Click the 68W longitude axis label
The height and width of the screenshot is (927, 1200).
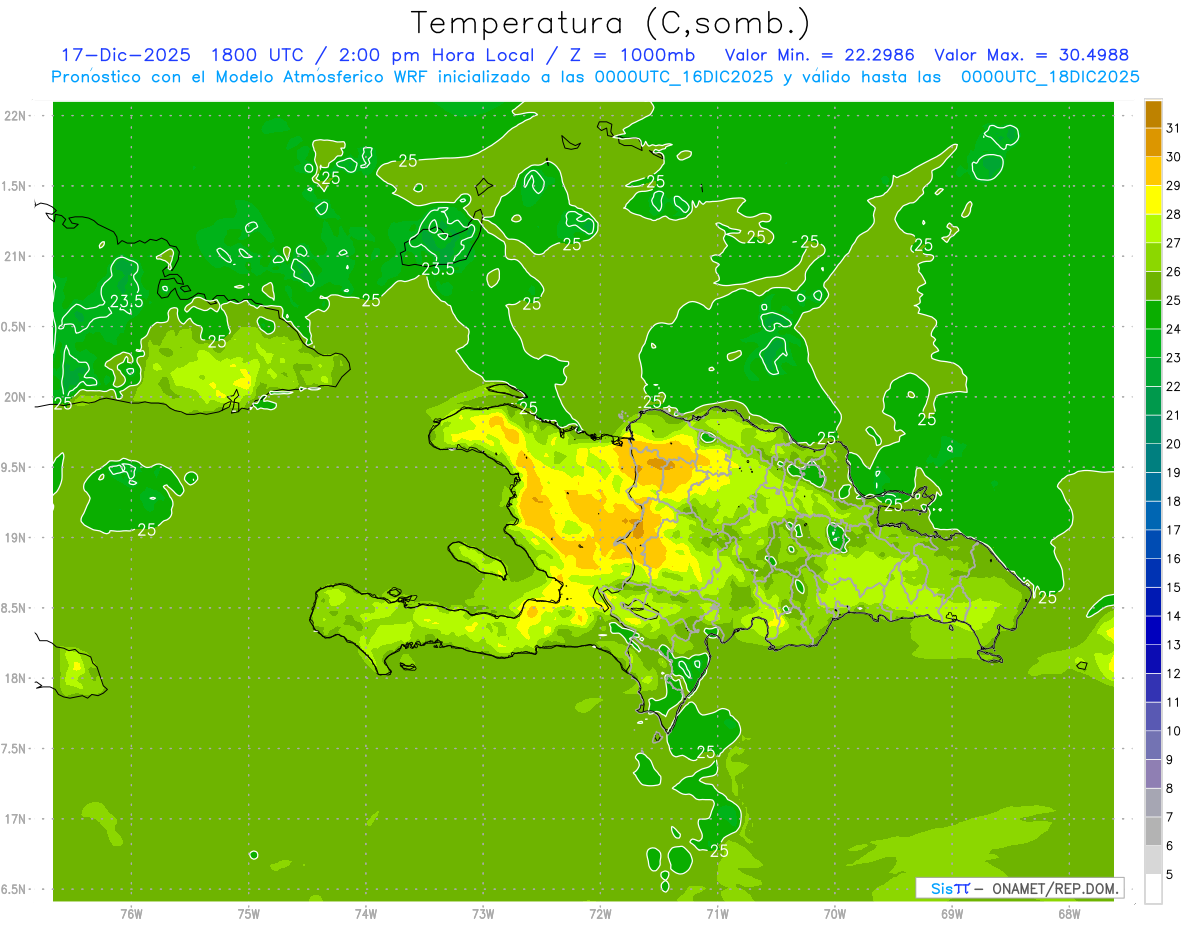pos(1069,913)
